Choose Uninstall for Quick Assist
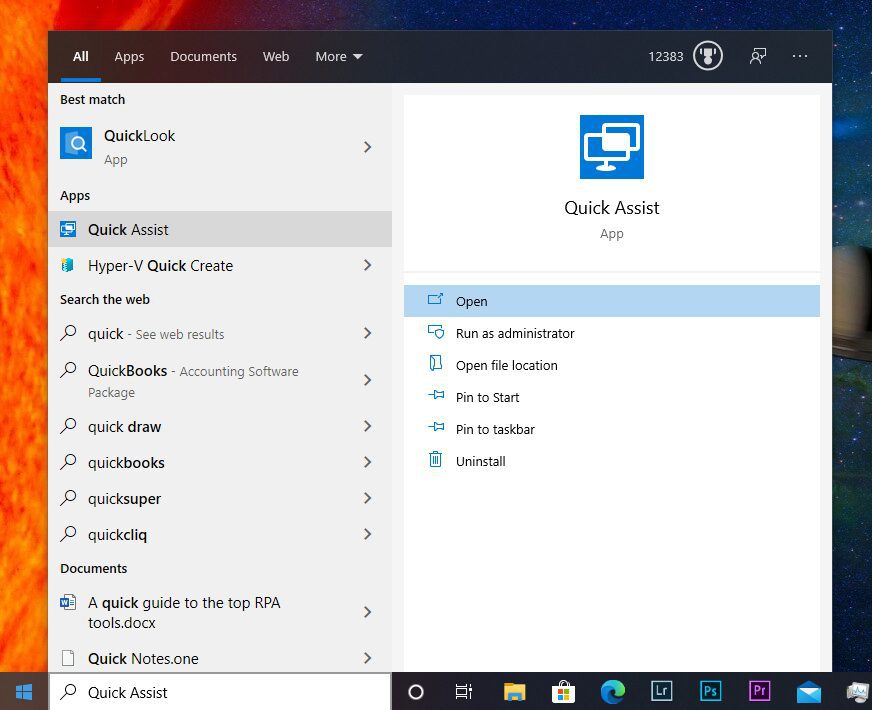The image size is (872, 710). point(612,461)
